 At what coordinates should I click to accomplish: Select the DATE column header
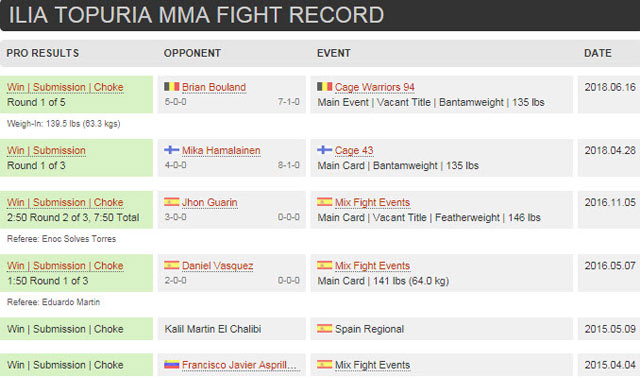[598, 53]
